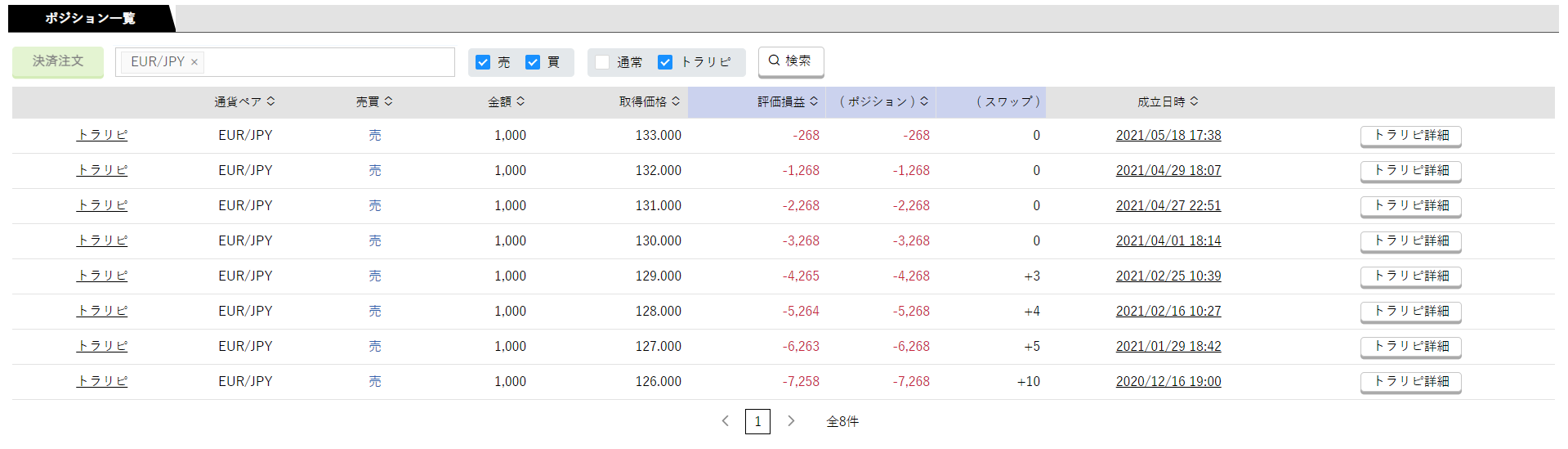Click the 検索 search button
Image resolution: width=1568 pixels, height=449 pixels.
tap(791, 61)
